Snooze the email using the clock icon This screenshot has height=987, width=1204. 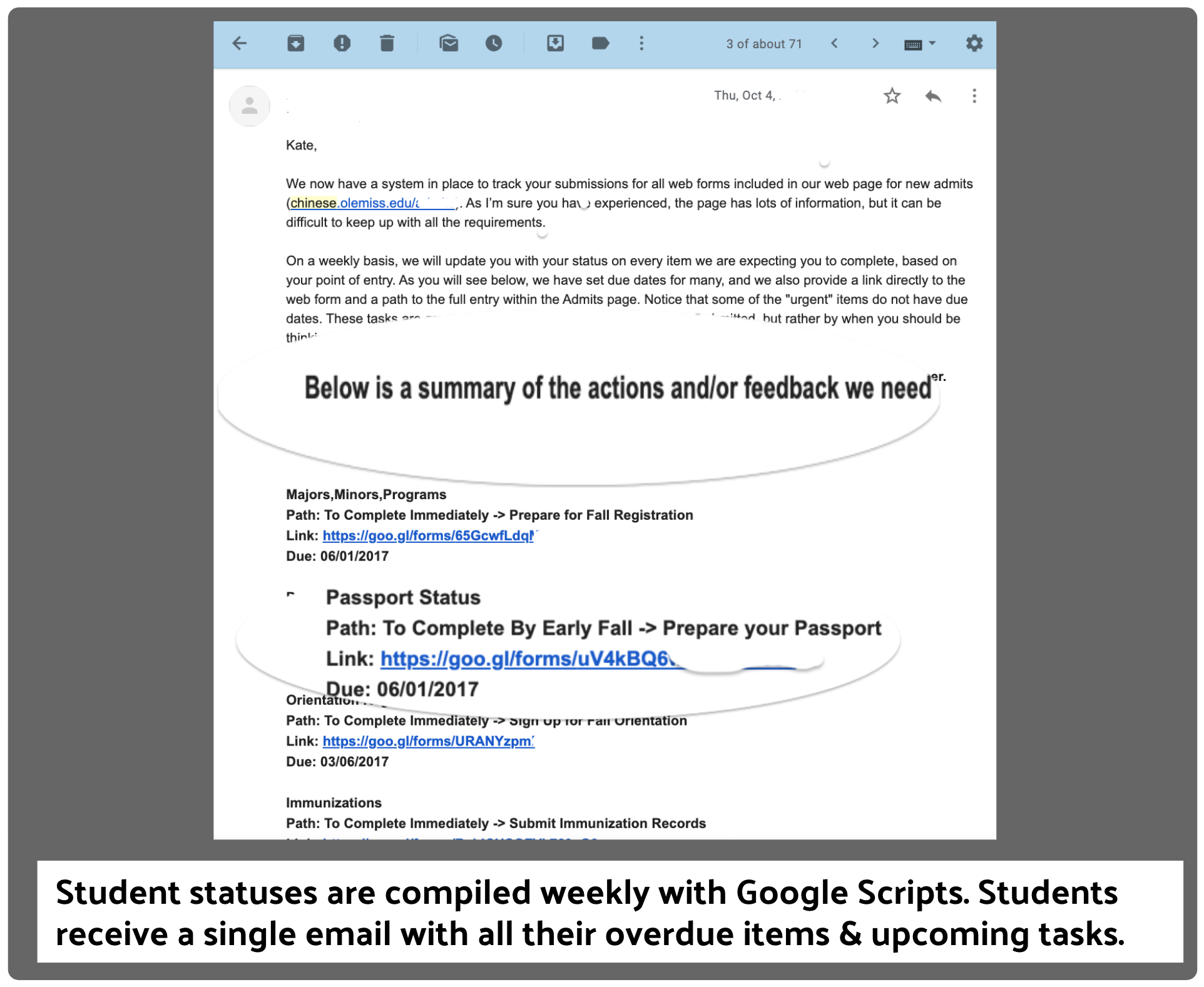pyautogui.click(x=494, y=44)
